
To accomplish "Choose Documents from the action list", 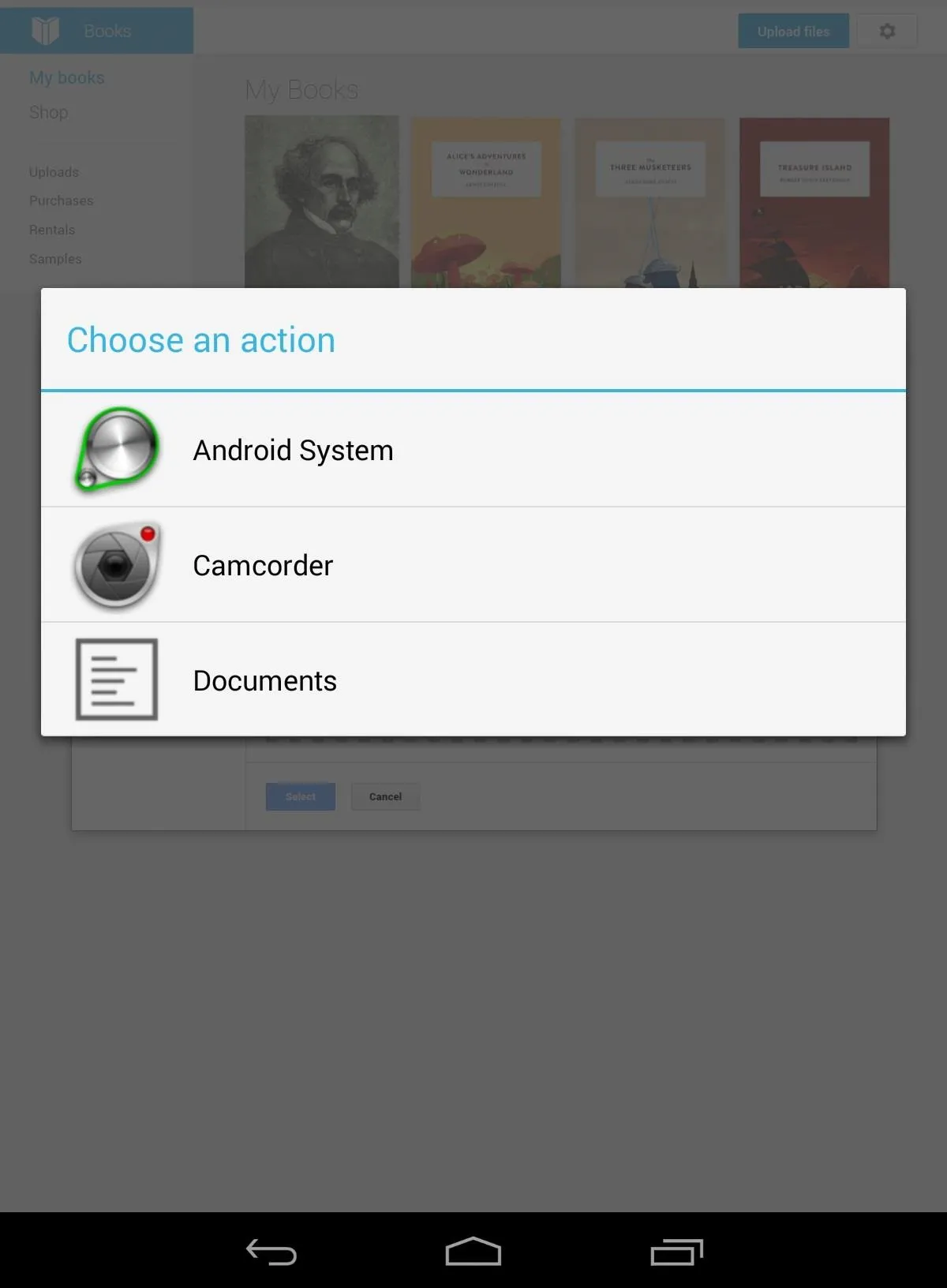I will point(473,680).
